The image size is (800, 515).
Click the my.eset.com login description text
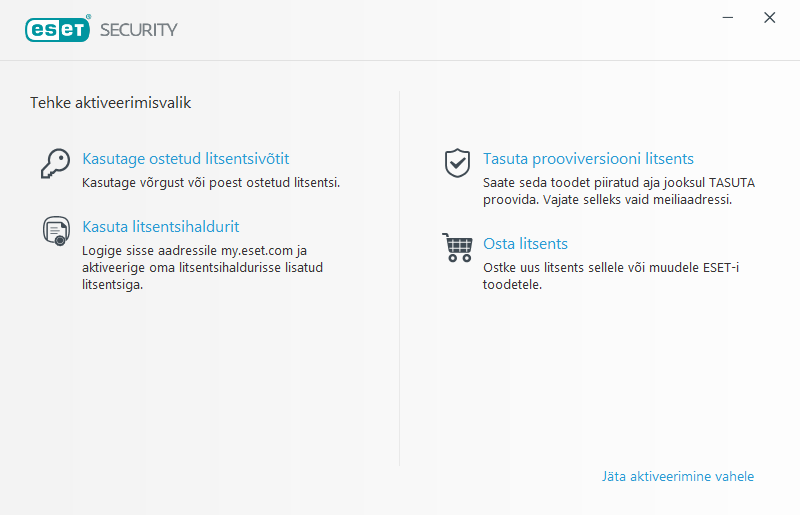click(210, 268)
